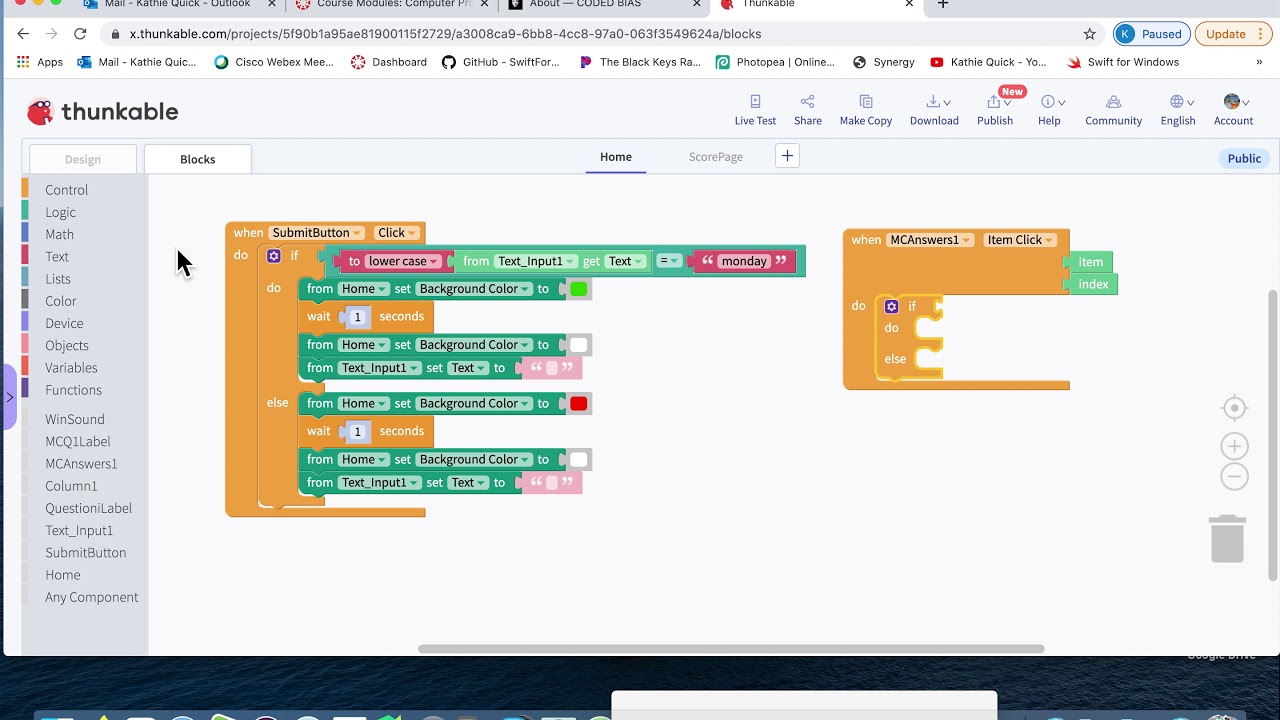Screen dimensions: 1280x720
Task: Open Live Test preview
Action: click(755, 110)
